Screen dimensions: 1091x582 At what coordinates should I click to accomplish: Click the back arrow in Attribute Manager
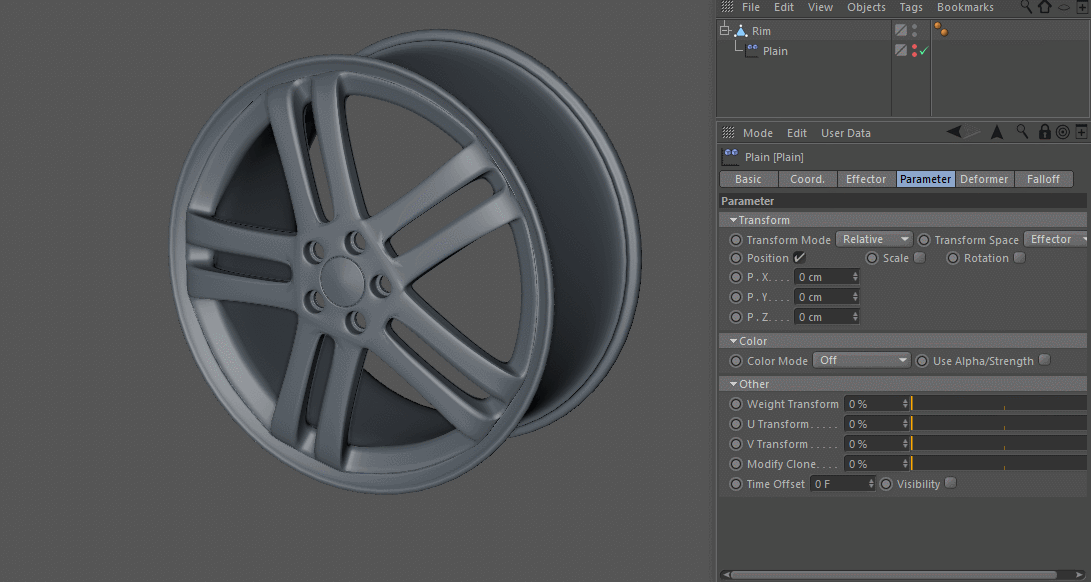955,132
